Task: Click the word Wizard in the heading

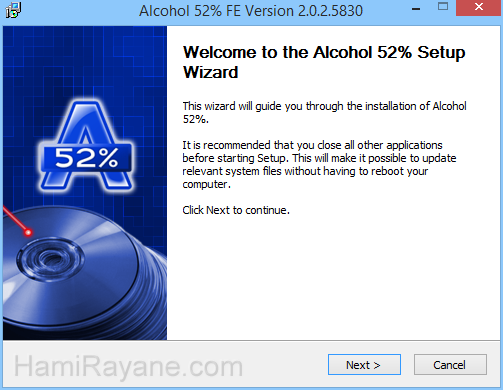Action: click(x=211, y=72)
